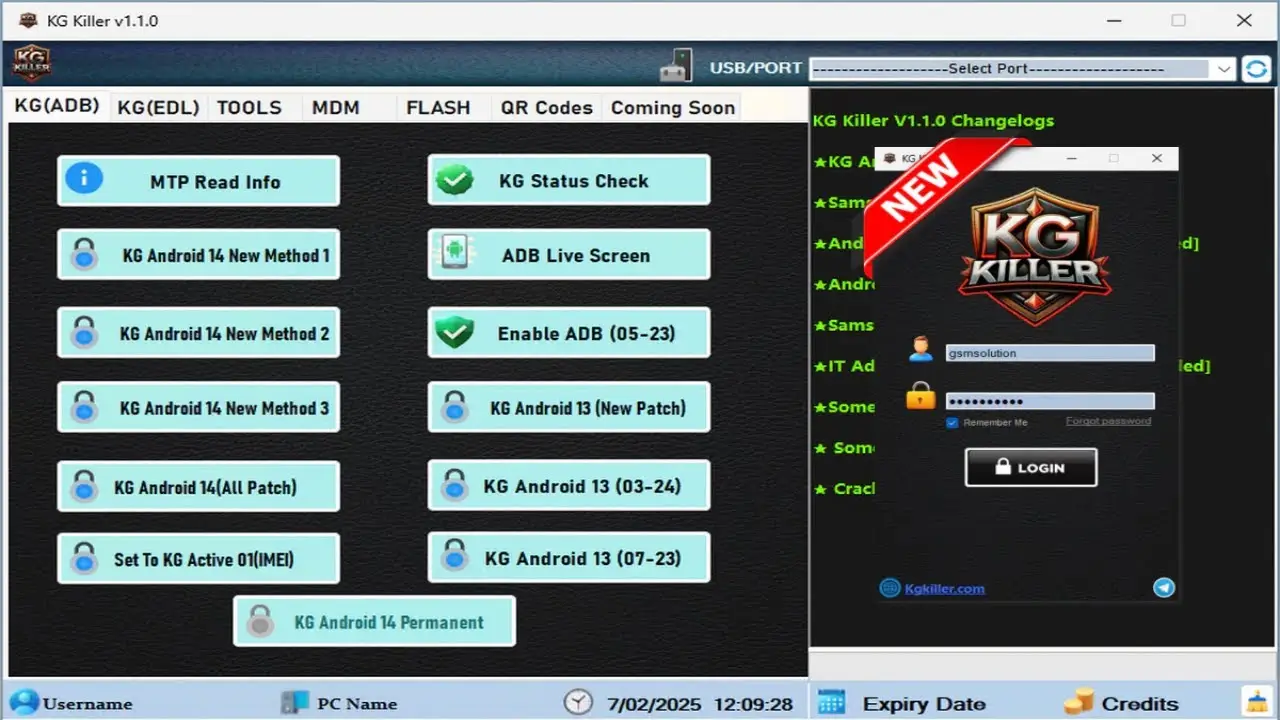Click the refresh ports icon

[x=1255, y=68]
